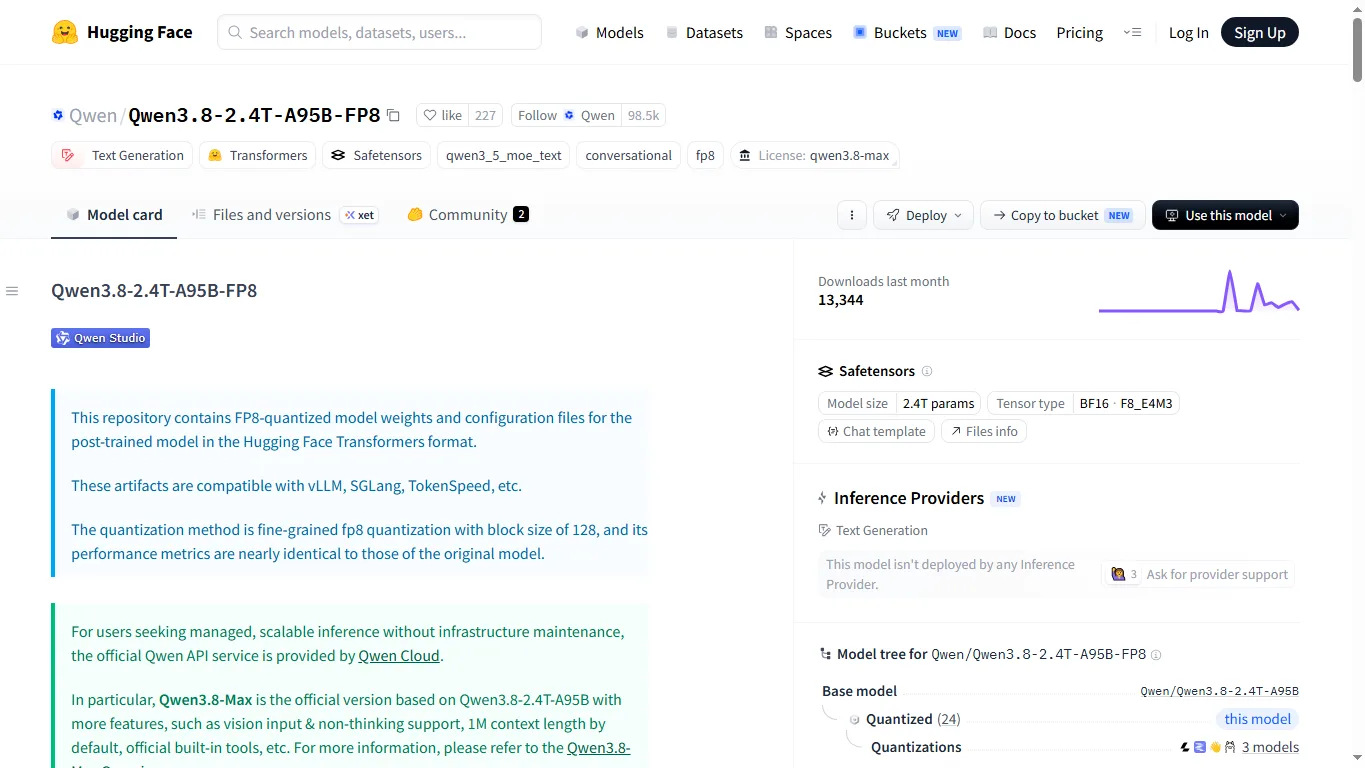Go to Models in top navigation
The height and width of the screenshot is (768, 1365).
pos(609,33)
